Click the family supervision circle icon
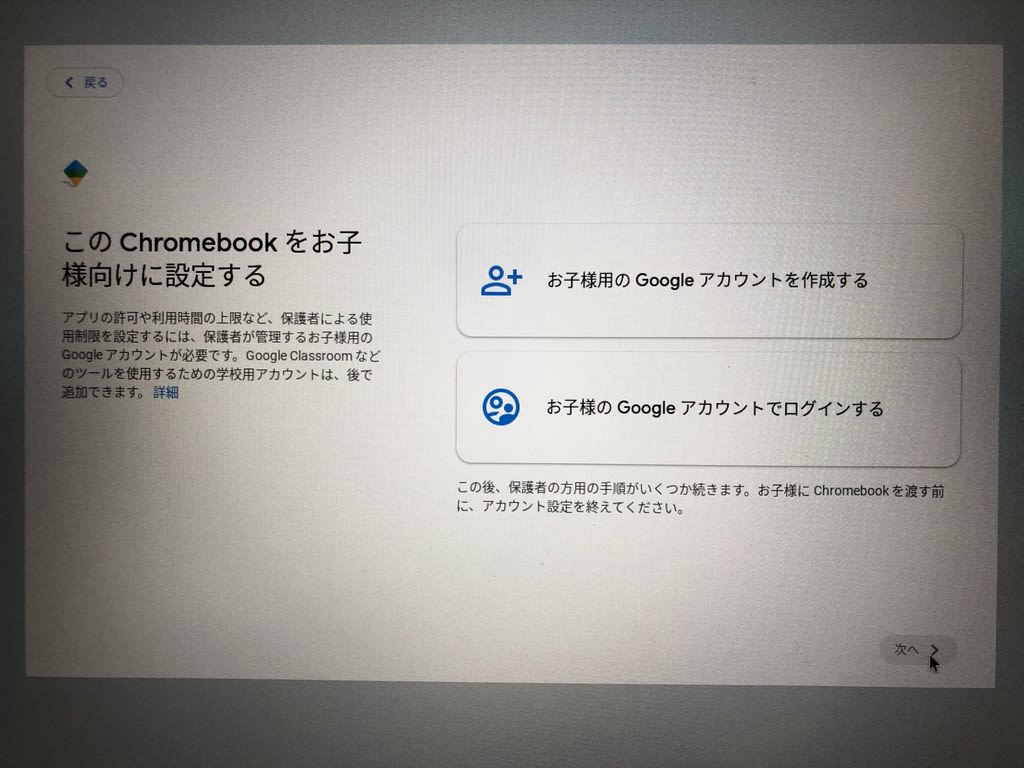The height and width of the screenshot is (768, 1024). pyautogui.click(x=501, y=408)
